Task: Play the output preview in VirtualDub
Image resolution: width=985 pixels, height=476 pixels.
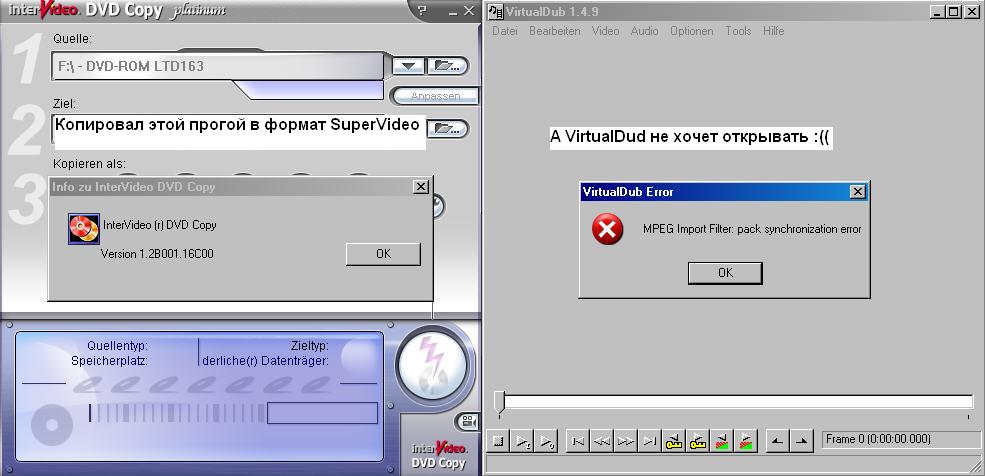Action: click(547, 441)
